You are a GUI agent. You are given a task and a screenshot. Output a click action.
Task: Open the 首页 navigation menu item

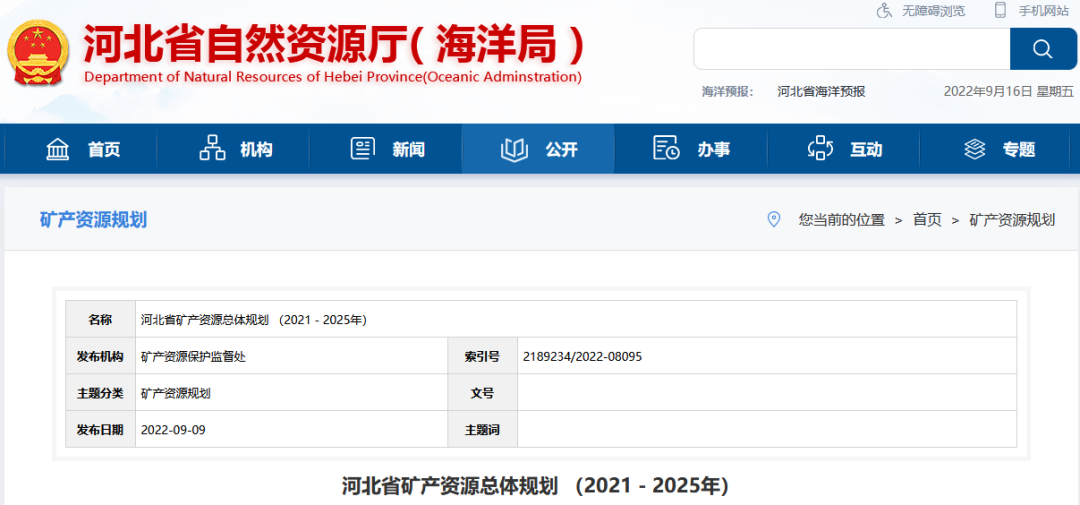(104, 149)
